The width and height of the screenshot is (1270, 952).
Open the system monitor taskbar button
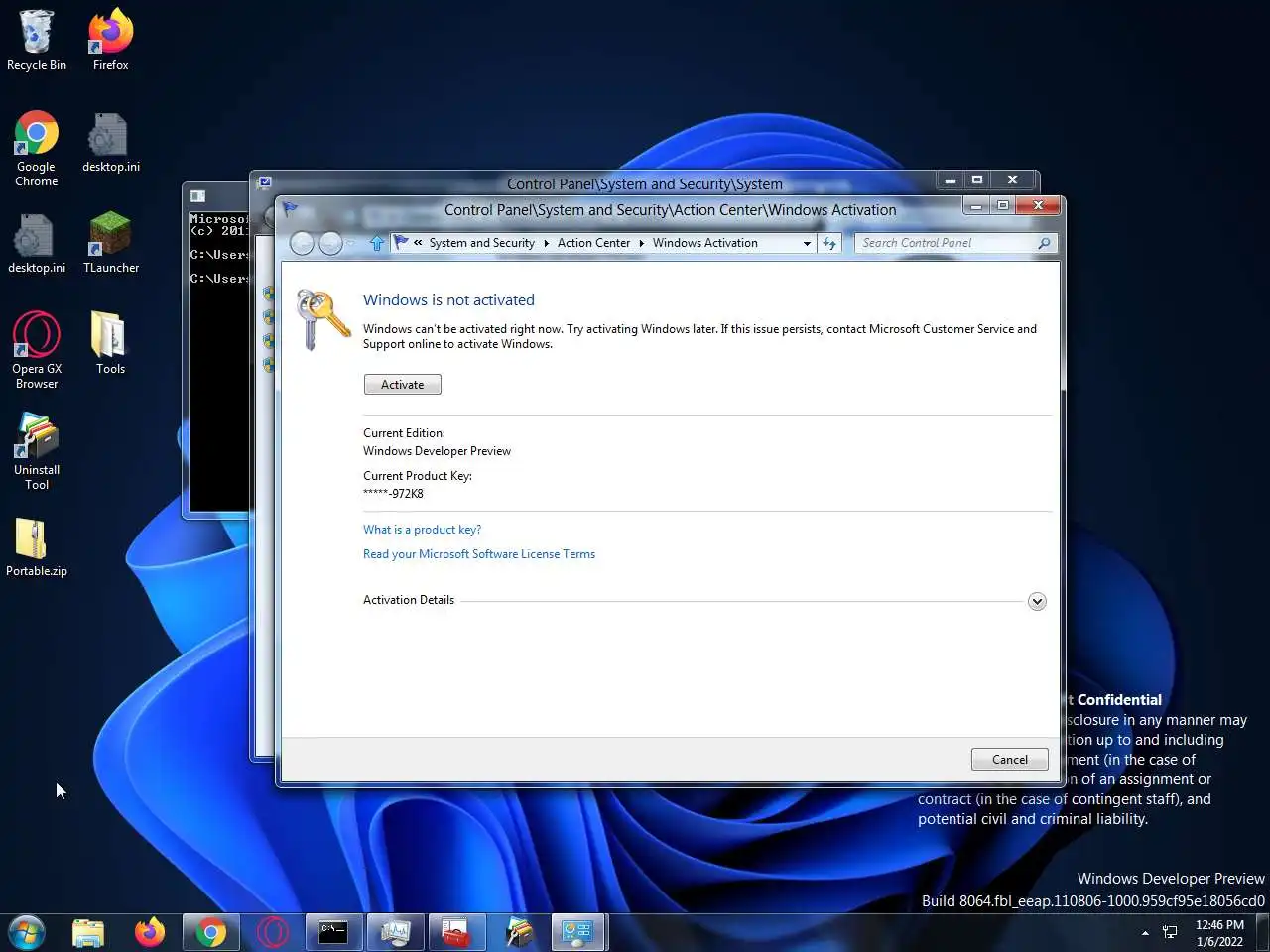[395, 932]
